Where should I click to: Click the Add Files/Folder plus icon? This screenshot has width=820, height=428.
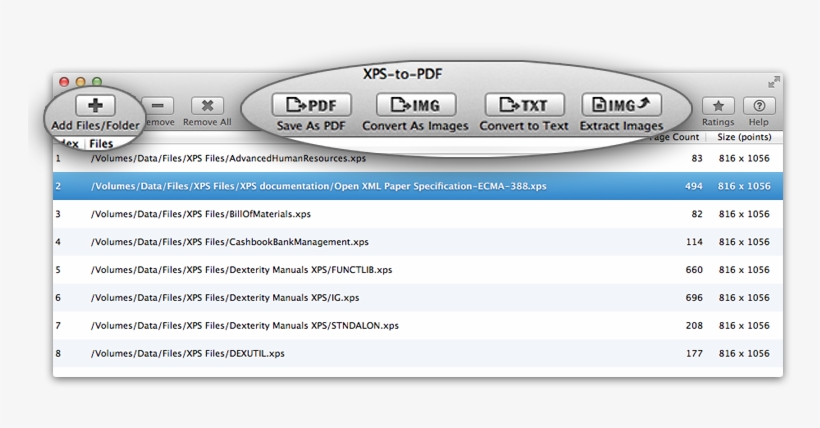[96, 105]
